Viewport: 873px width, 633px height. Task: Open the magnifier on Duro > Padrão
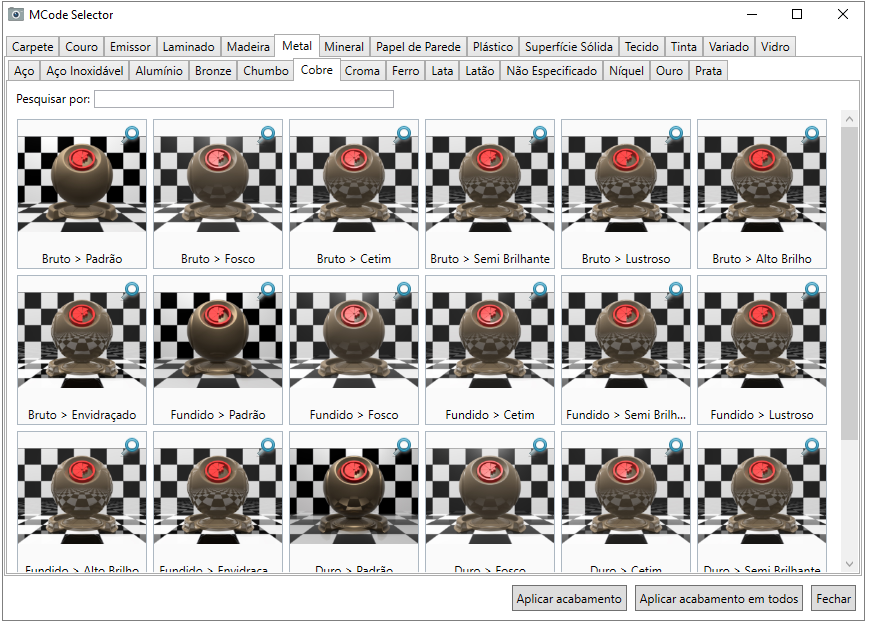[x=403, y=446]
